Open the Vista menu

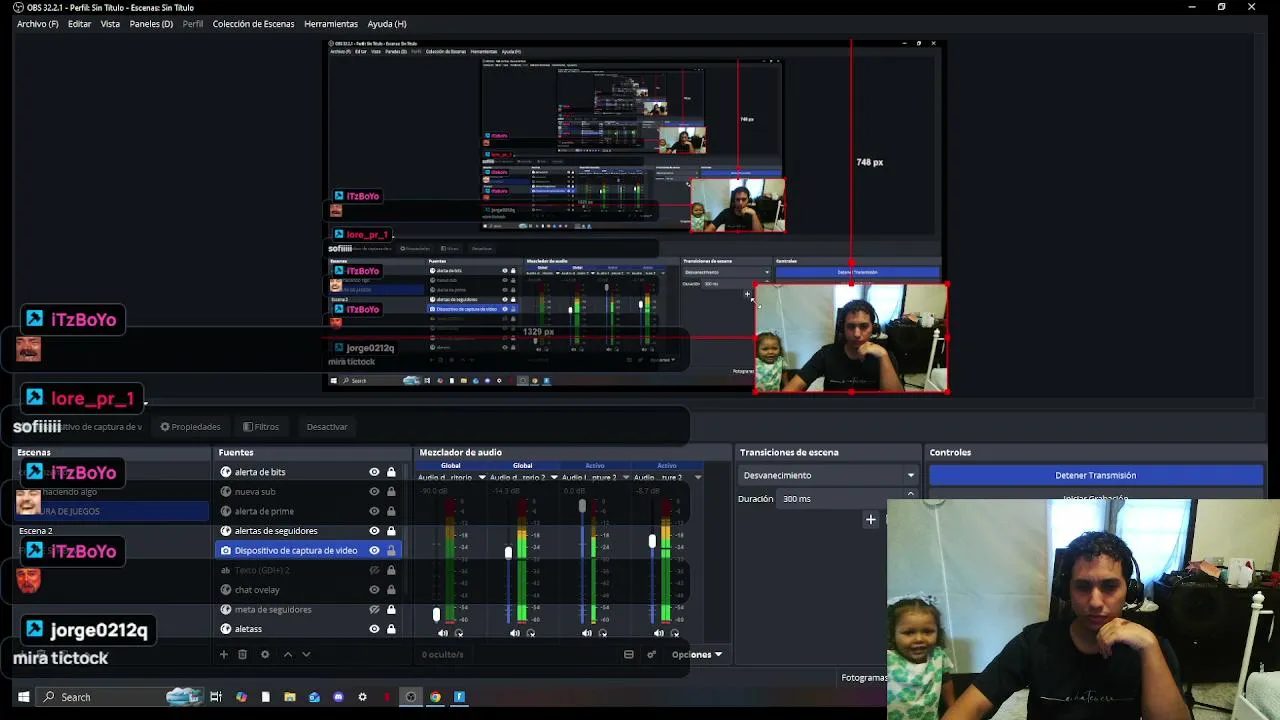point(110,24)
